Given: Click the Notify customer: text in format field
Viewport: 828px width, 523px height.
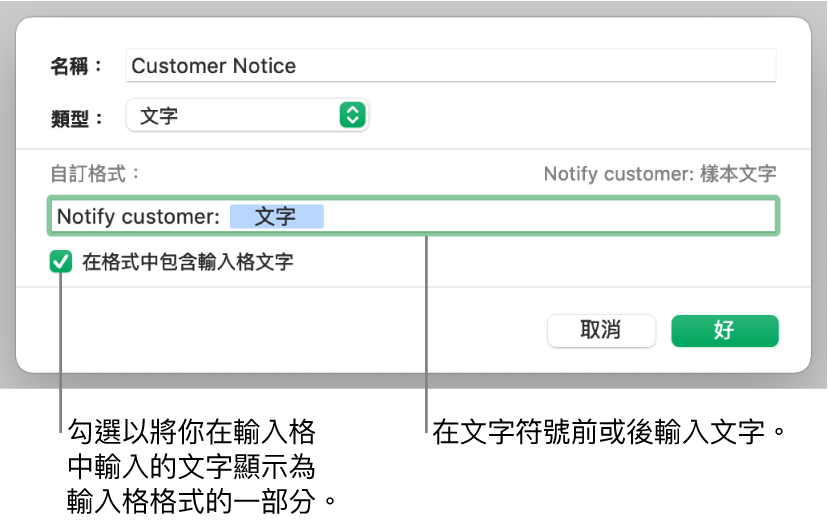Looking at the screenshot, I should (x=138, y=216).
